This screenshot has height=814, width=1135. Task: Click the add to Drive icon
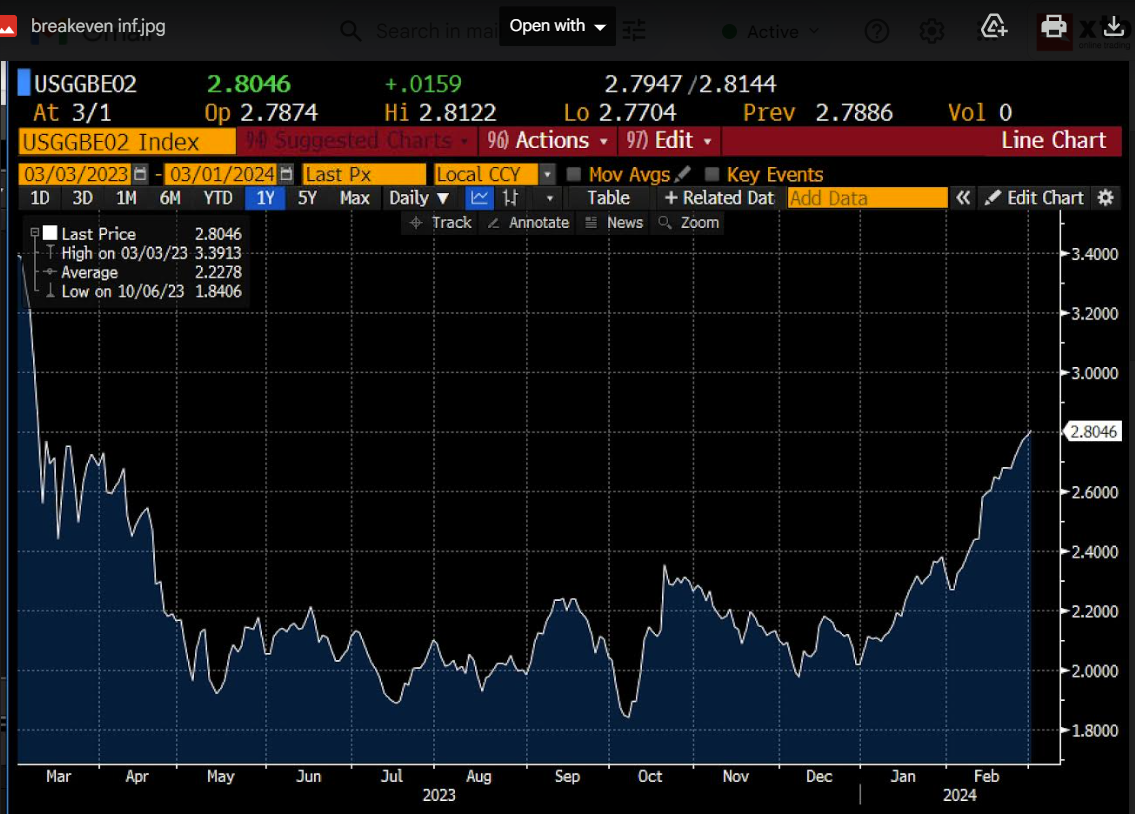point(993,26)
